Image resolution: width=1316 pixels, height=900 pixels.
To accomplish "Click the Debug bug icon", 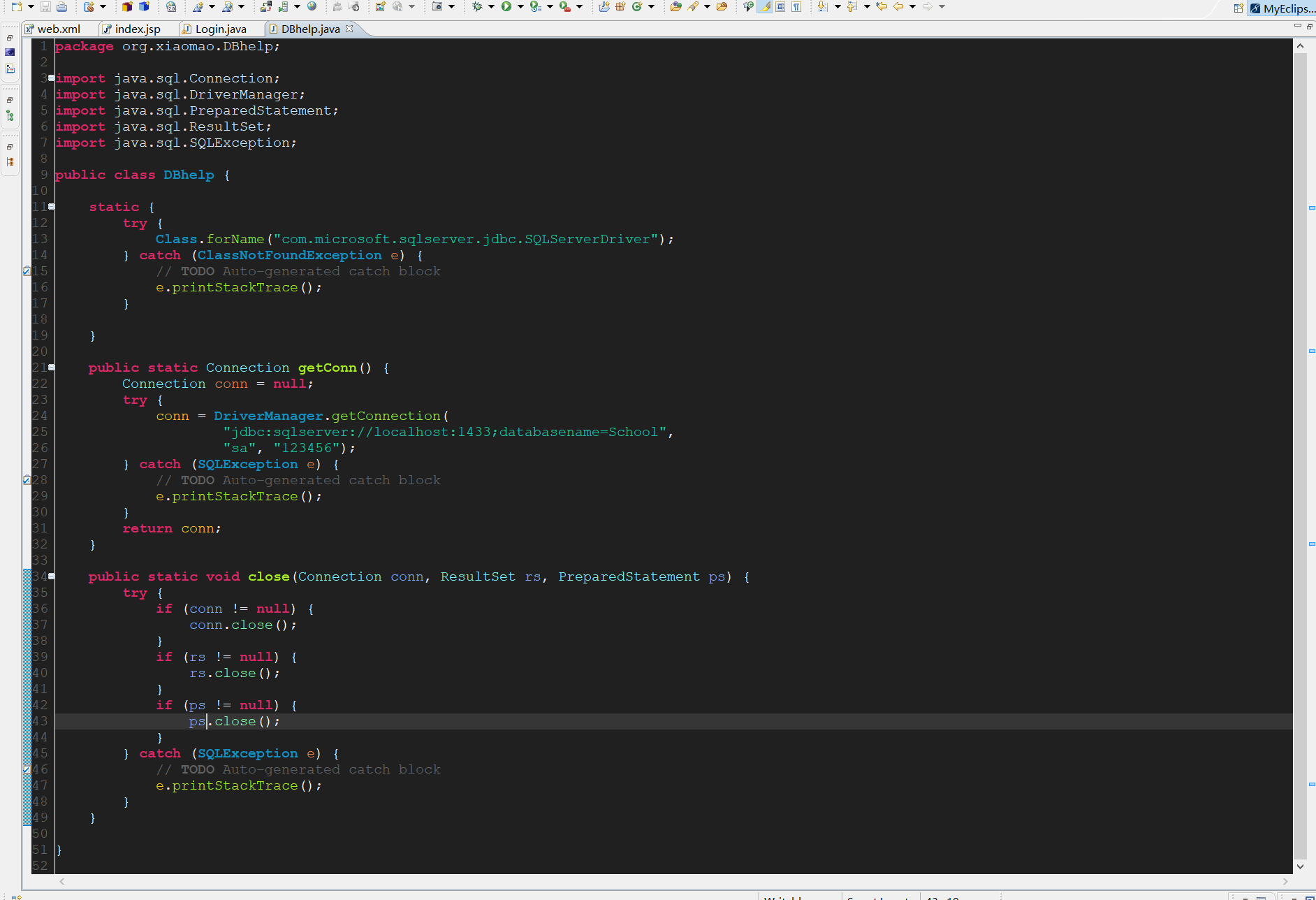I will 477,7.
